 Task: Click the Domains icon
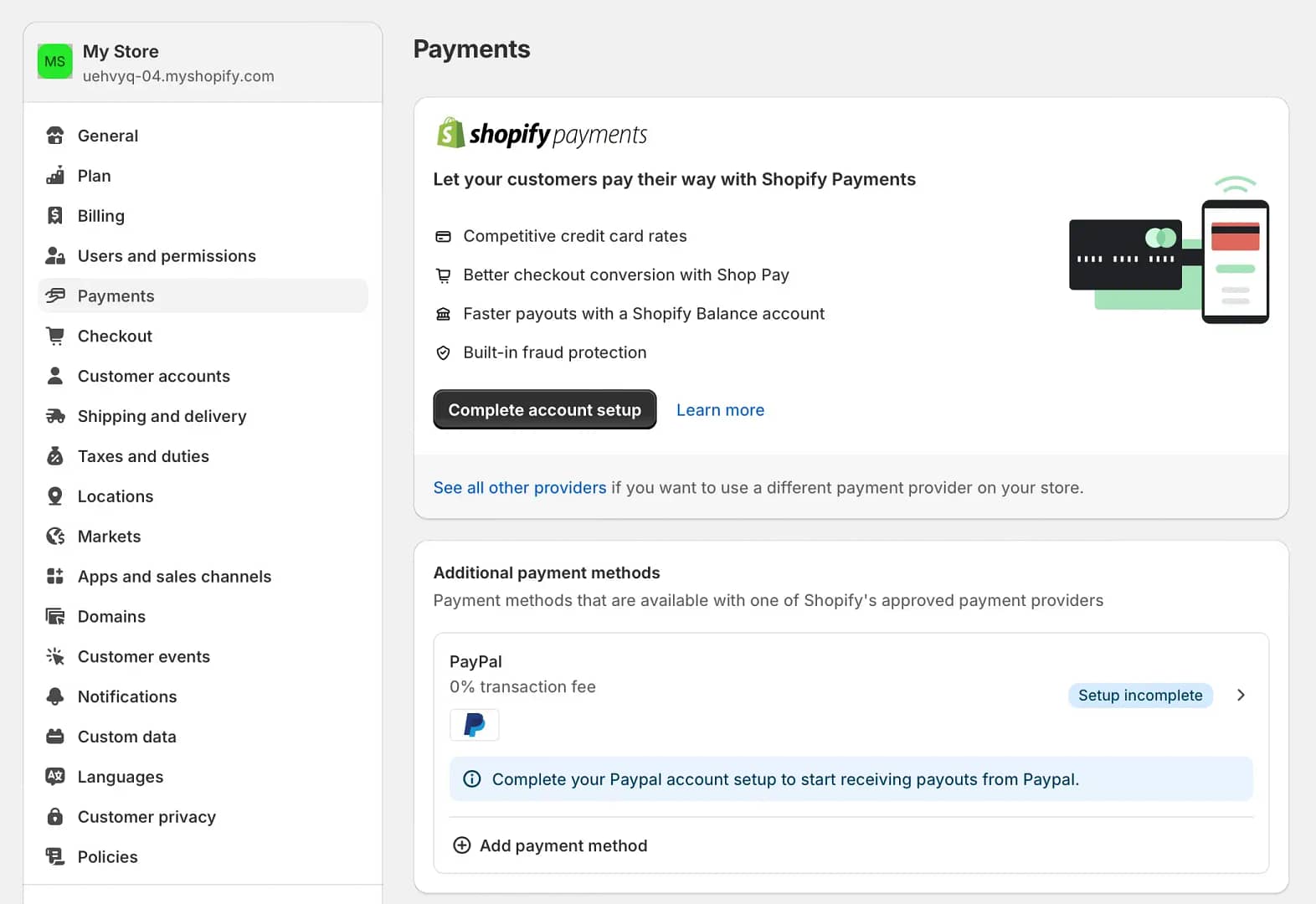pyautogui.click(x=55, y=617)
